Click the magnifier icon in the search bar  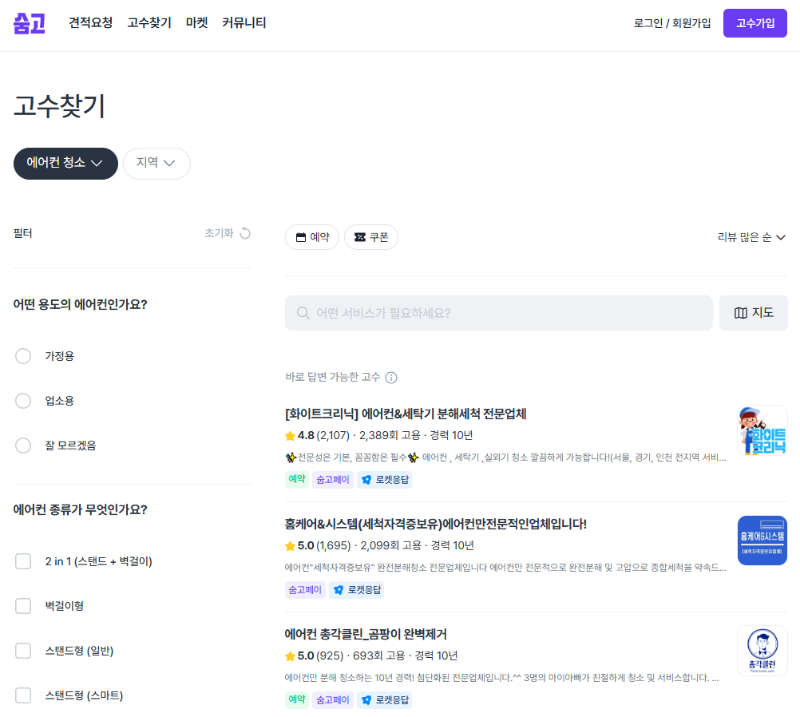[x=302, y=313]
